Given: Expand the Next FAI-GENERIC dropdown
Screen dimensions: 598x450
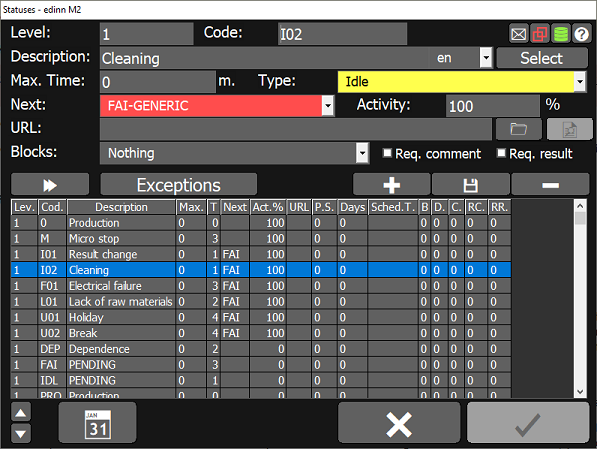Looking at the screenshot, I should (x=328, y=106).
